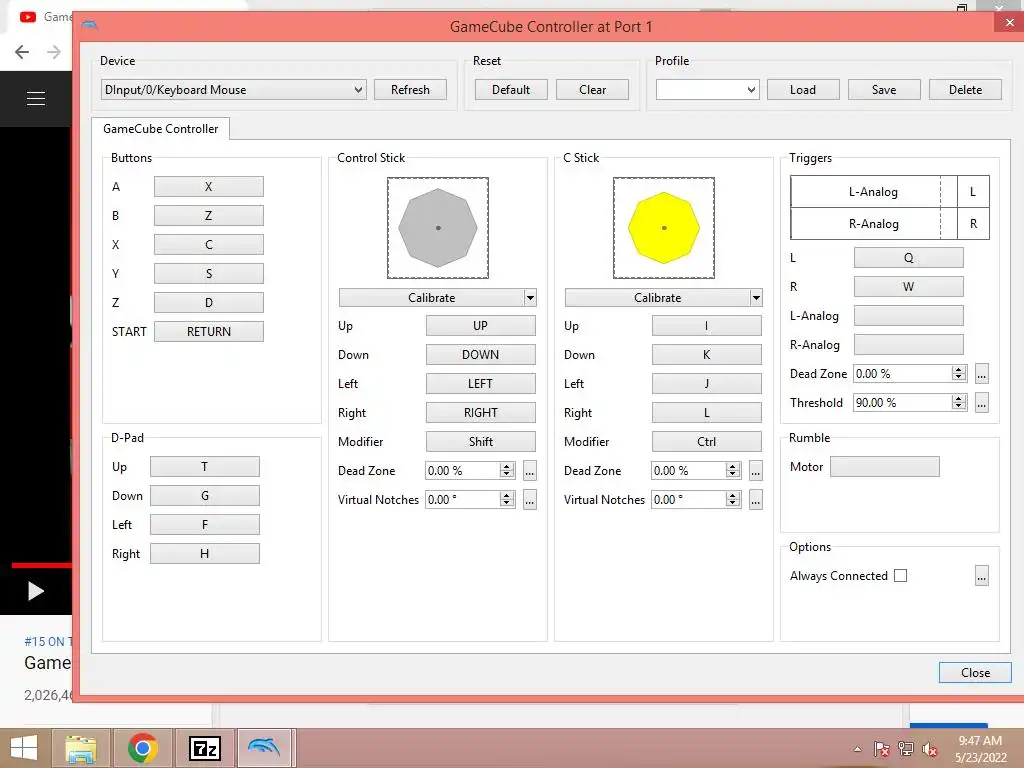Remap Control Stick Modifier Shift binding
Screen dimensions: 1024x768
point(481,441)
